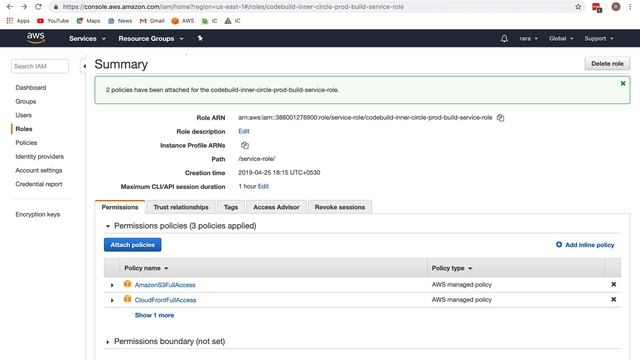
Task: Bookmark this page with the star icon
Action: (x=578, y=7)
